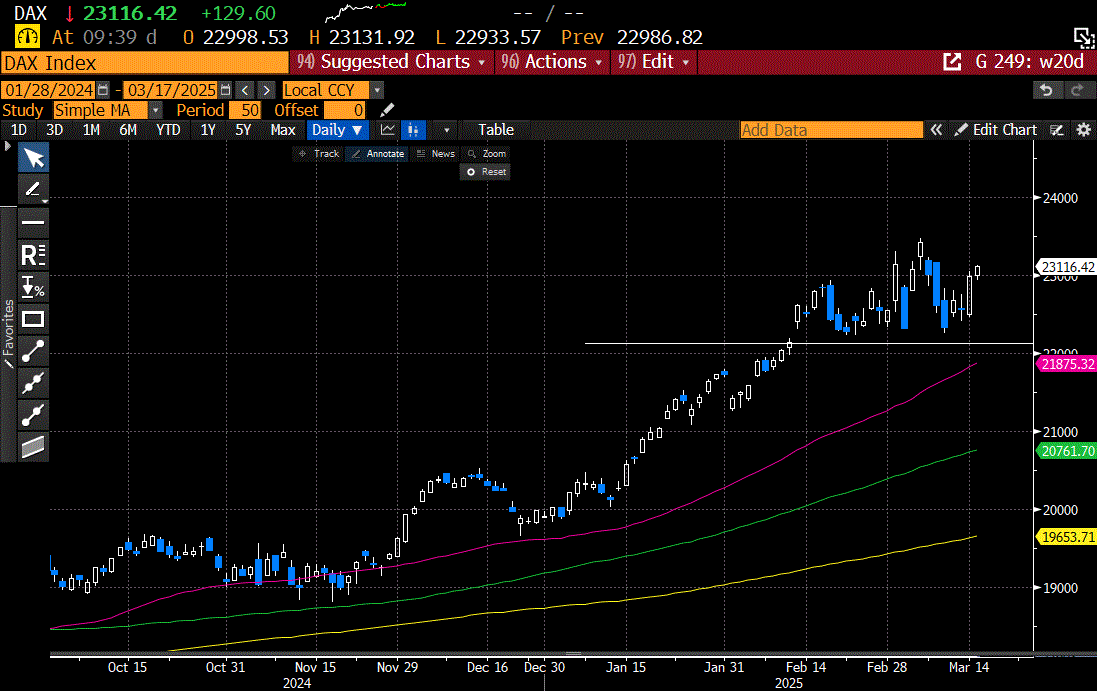
Task: Select the 6M time range
Action: coord(128,129)
